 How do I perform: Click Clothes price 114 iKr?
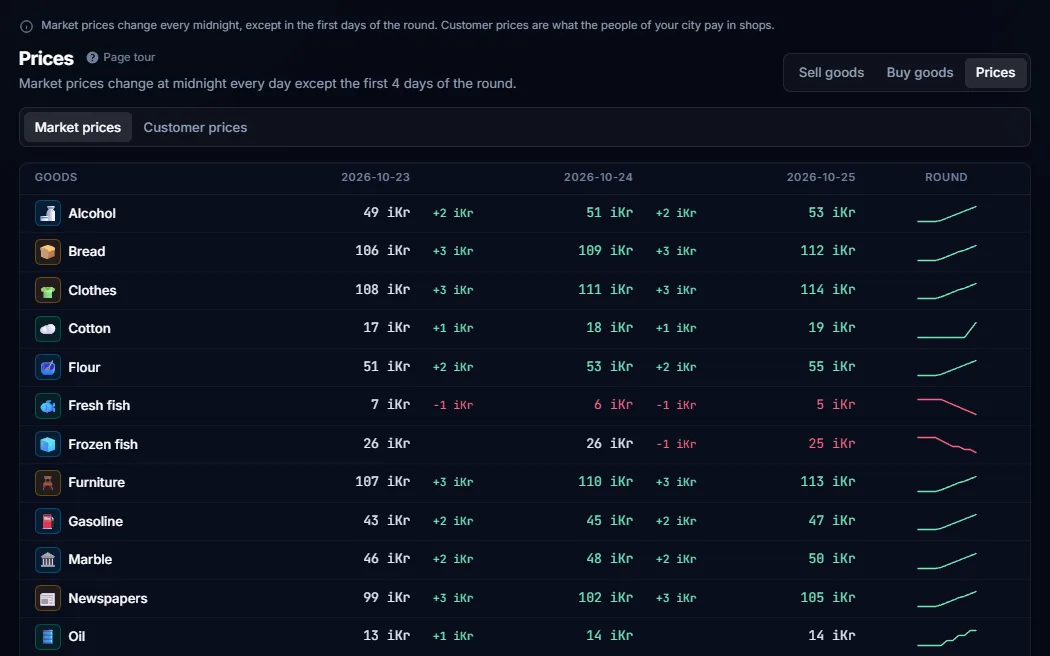[x=828, y=289]
